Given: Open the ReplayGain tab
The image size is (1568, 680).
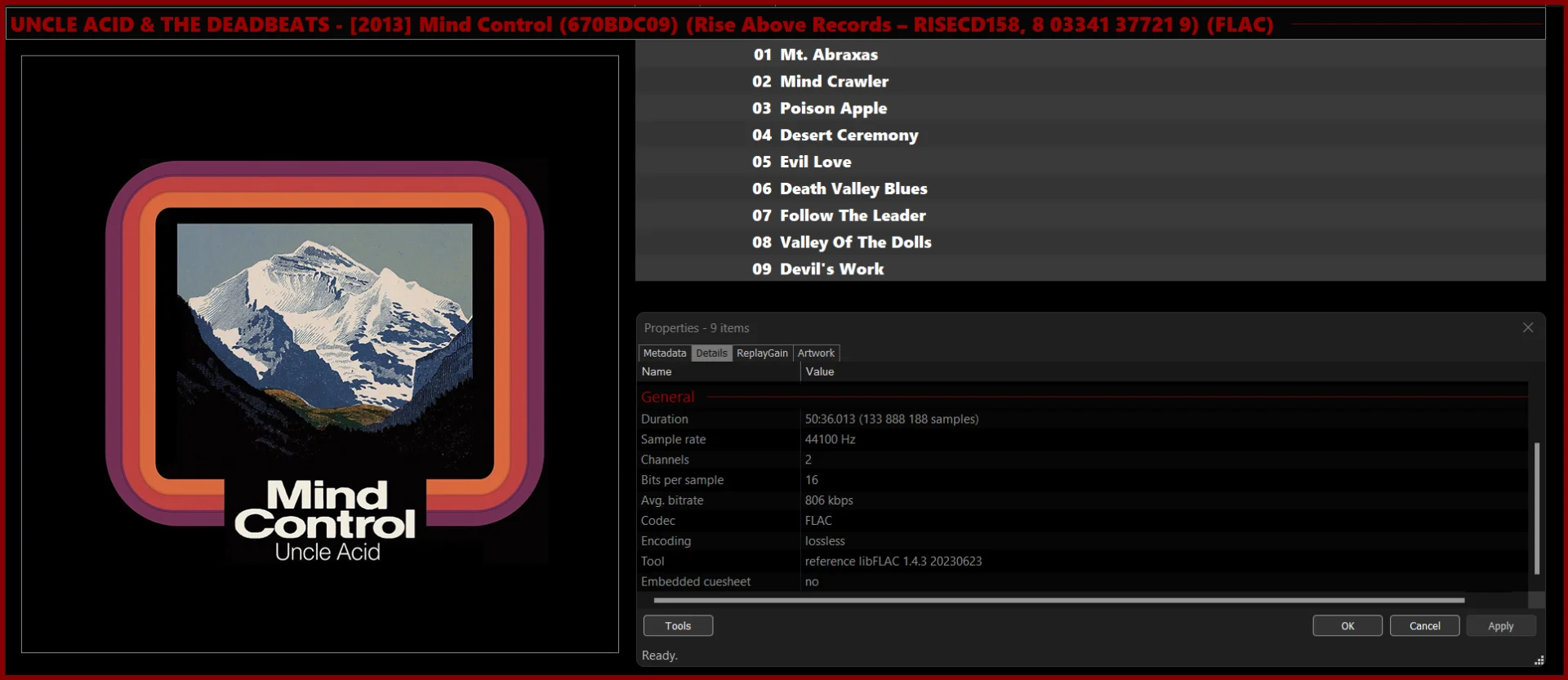Looking at the screenshot, I should tap(762, 353).
